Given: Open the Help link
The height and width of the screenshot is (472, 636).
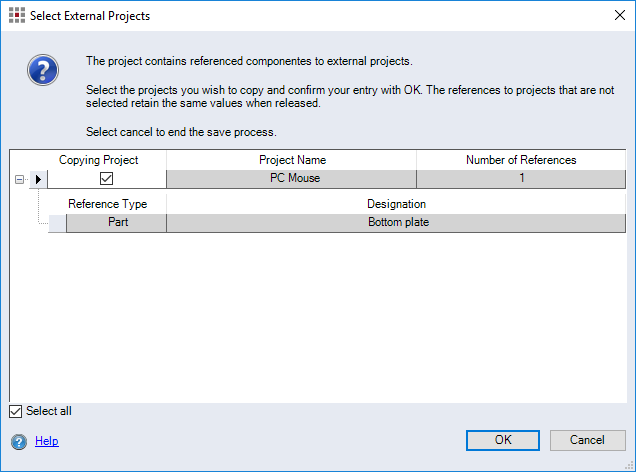Looking at the screenshot, I should [47, 441].
